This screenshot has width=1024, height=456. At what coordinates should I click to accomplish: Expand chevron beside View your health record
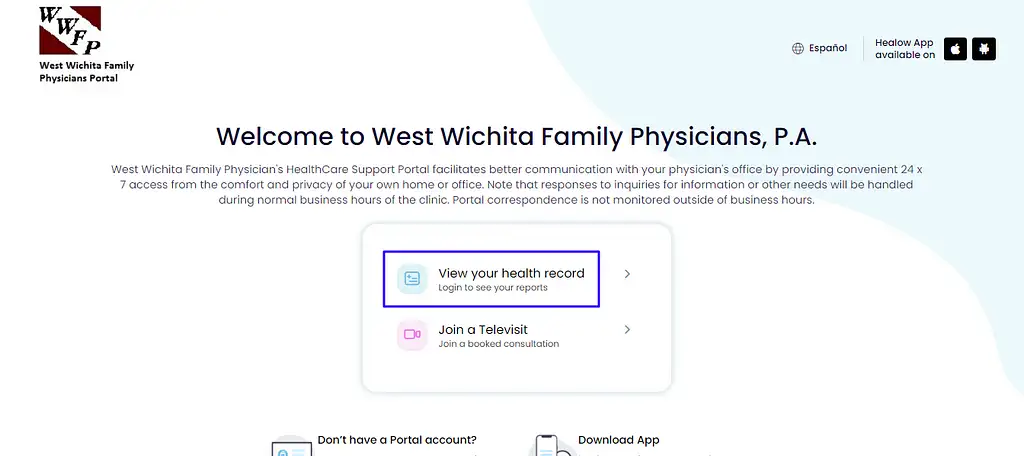coord(627,274)
